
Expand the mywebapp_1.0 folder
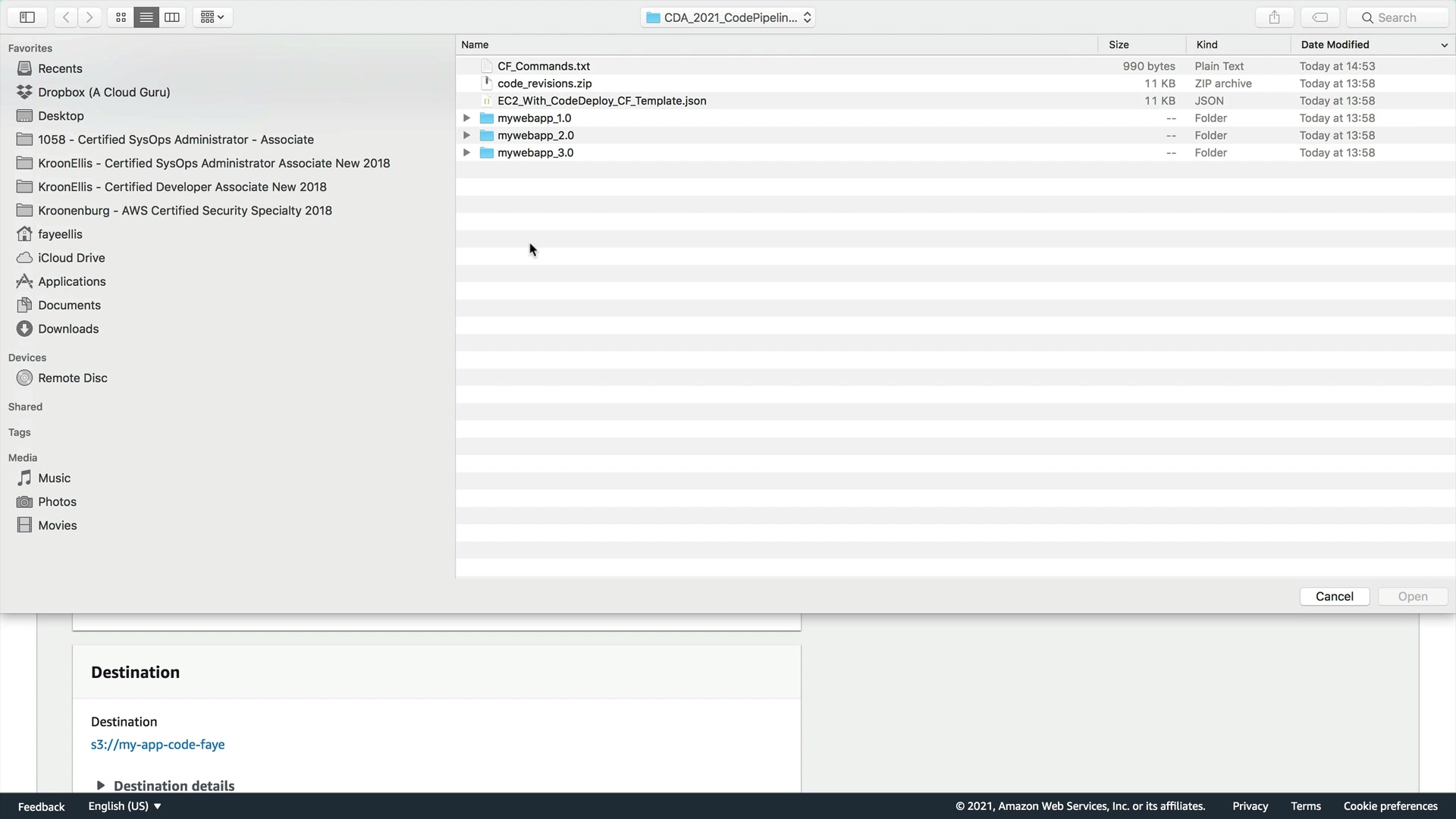[x=467, y=118]
